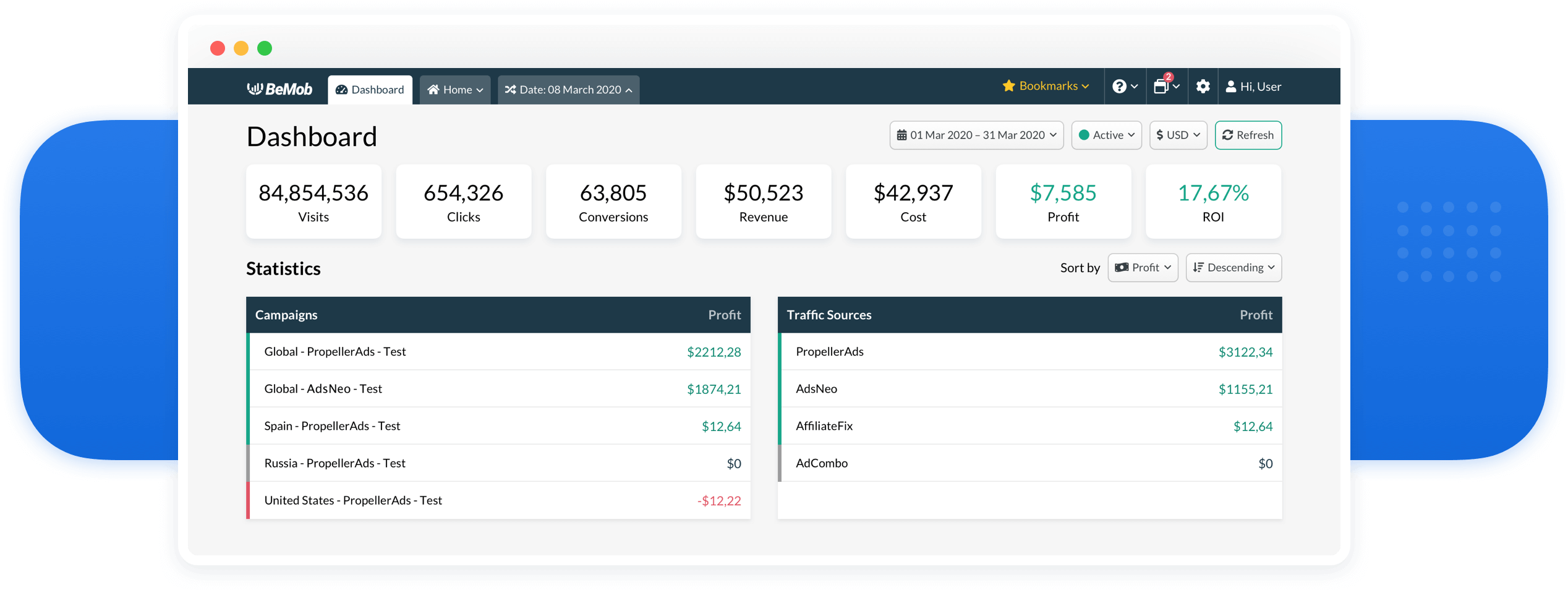Click the Bookmarks star icon
The height and width of the screenshot is (590, 1568).
click(x=1008, y=86)
